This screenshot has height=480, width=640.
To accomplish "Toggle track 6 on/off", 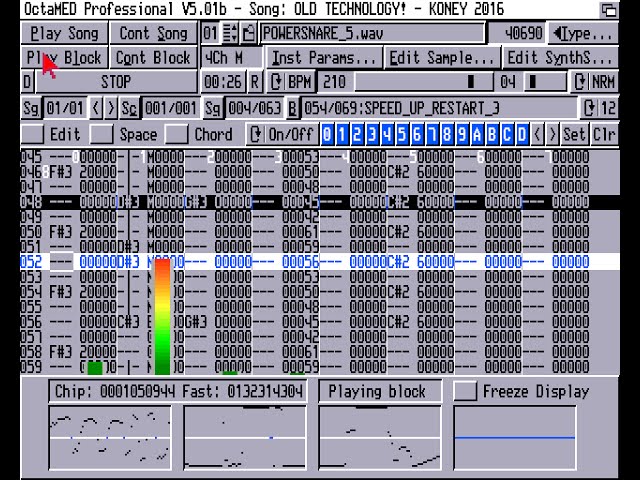I will [x=417, y=134].
